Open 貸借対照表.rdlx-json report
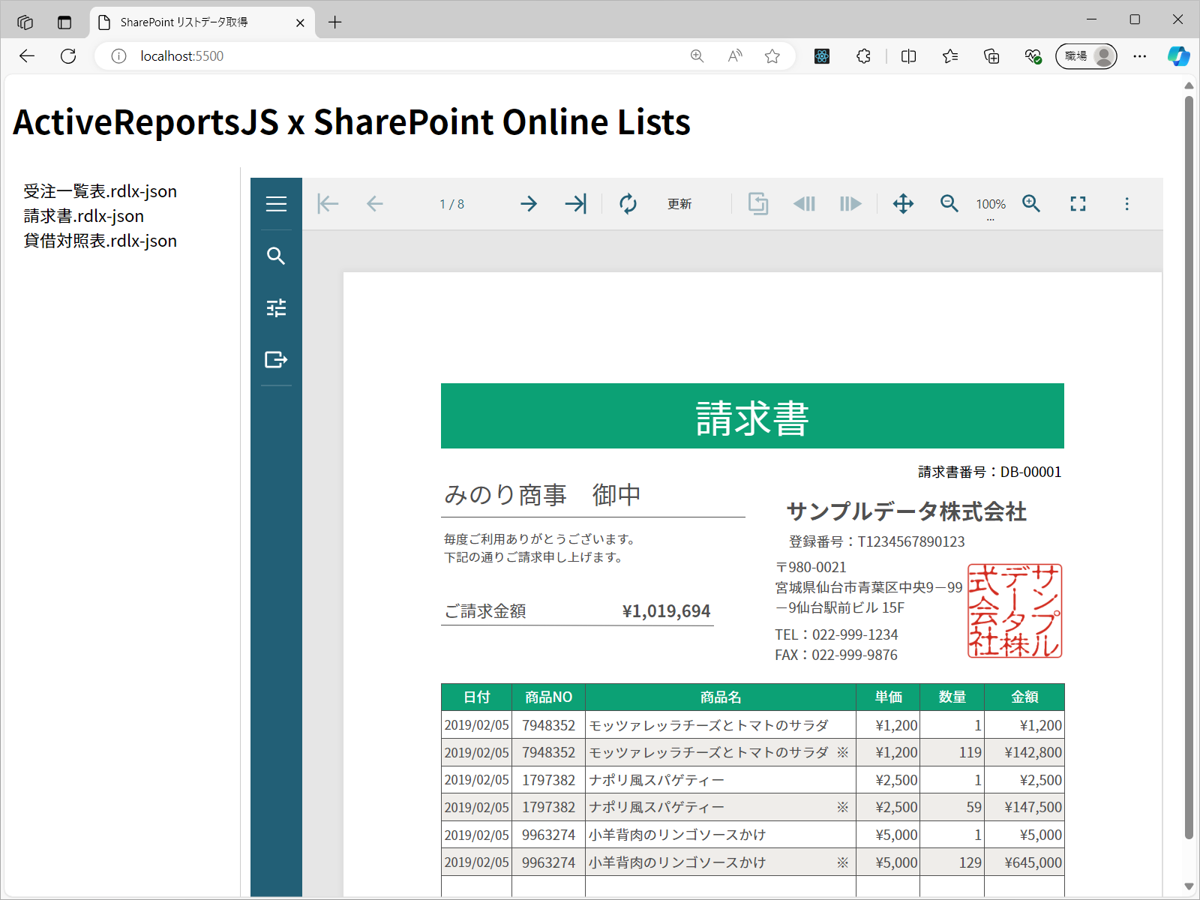 pyautogui.click(x=100, y=241)
